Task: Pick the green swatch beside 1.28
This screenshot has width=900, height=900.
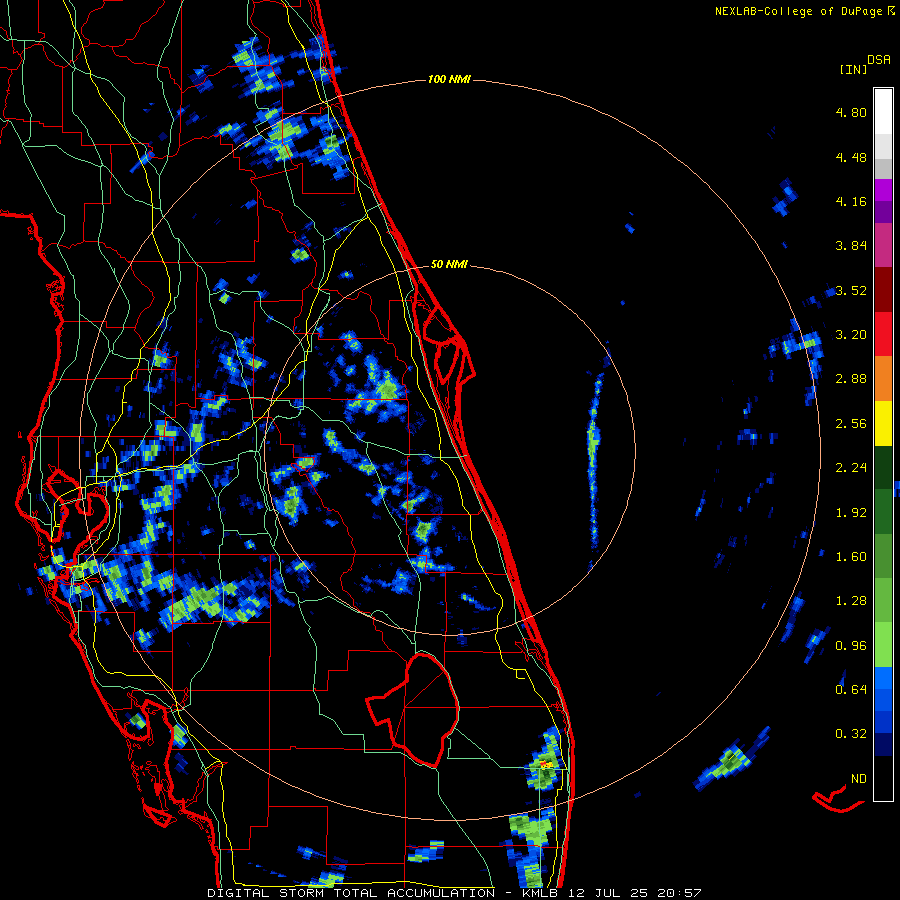Action: [x=883, y=600]
